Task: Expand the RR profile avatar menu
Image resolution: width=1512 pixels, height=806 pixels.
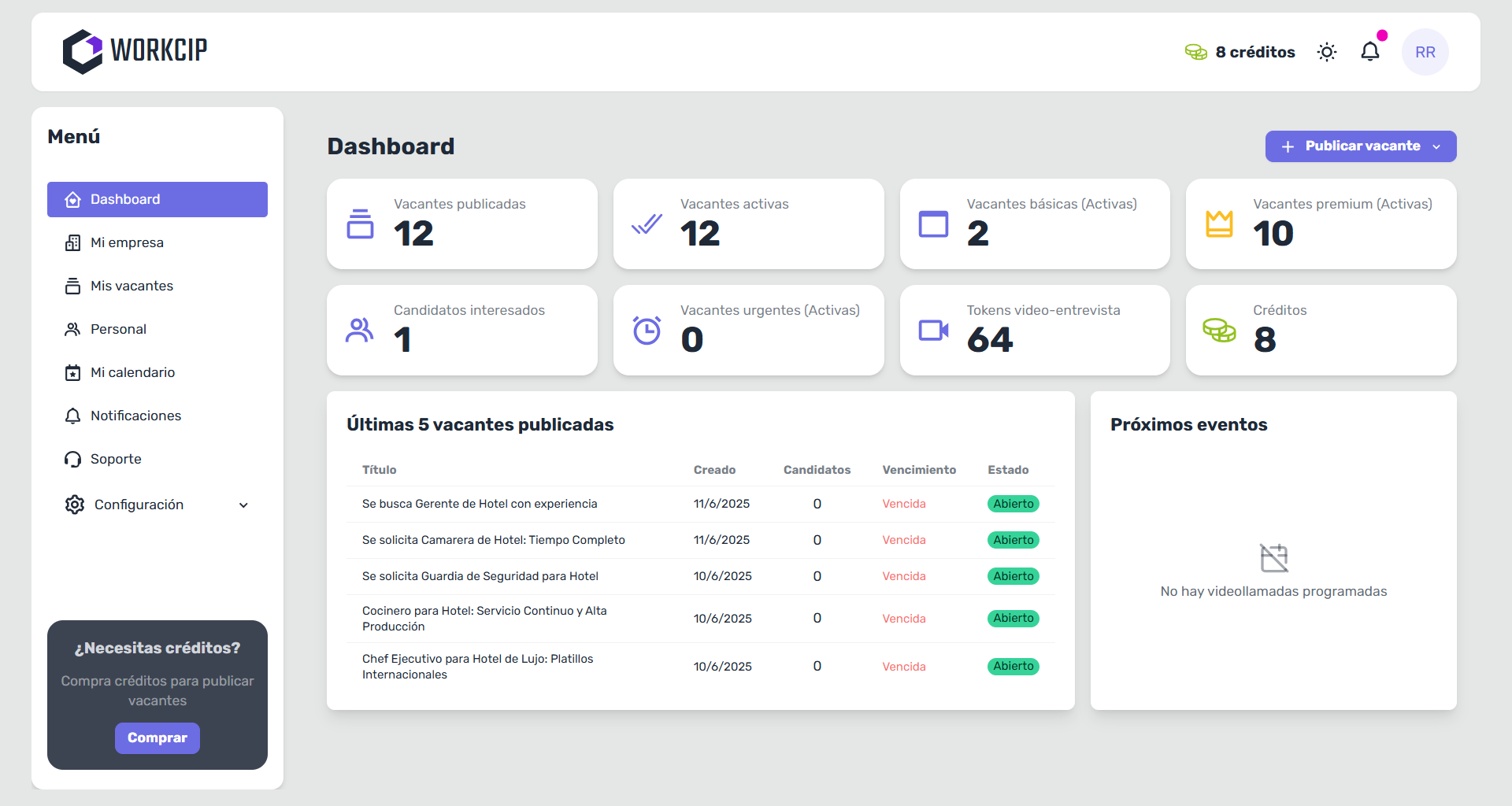Action: tap(1425, 51)
